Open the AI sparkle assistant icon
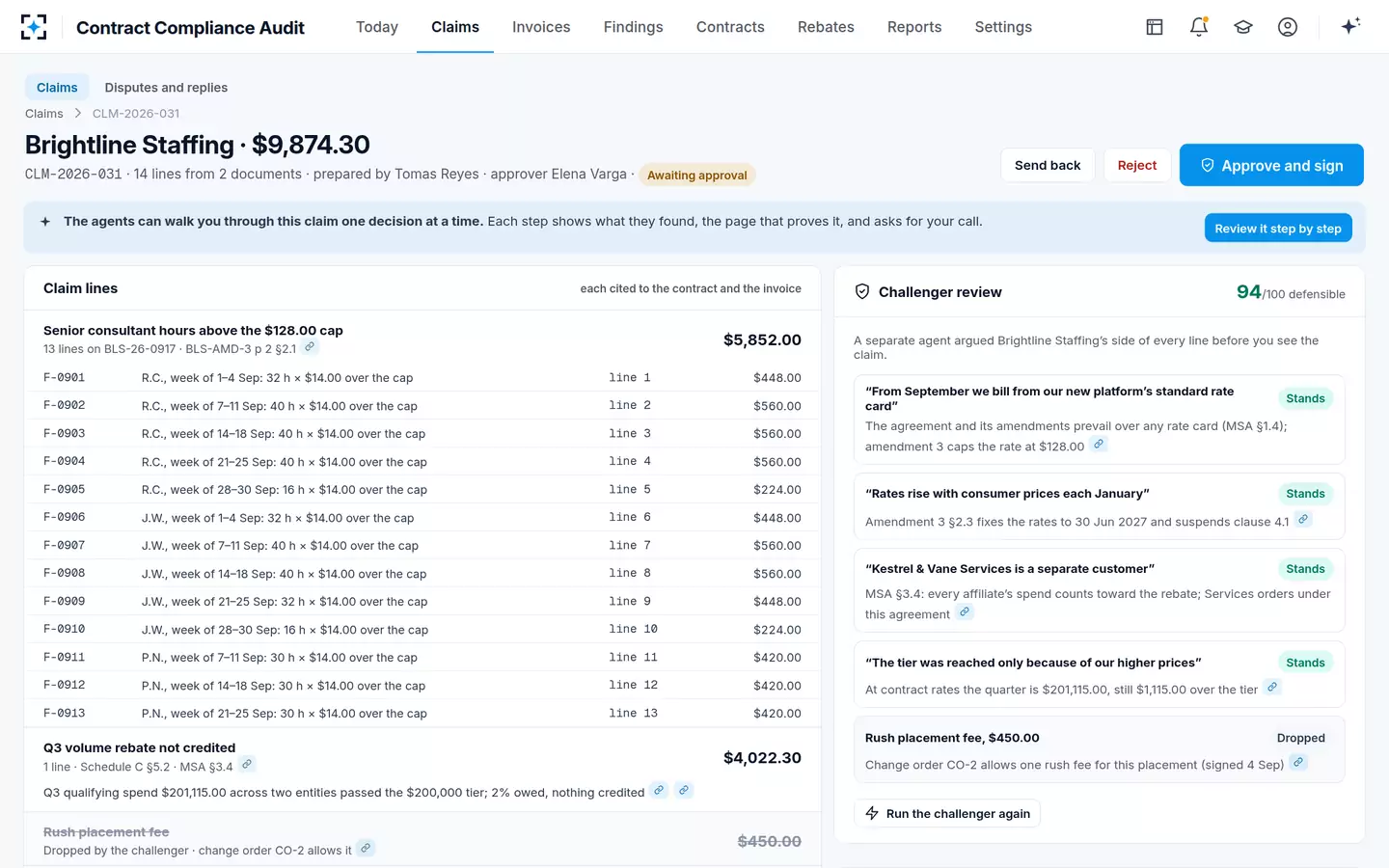 tap(1350, 26)
